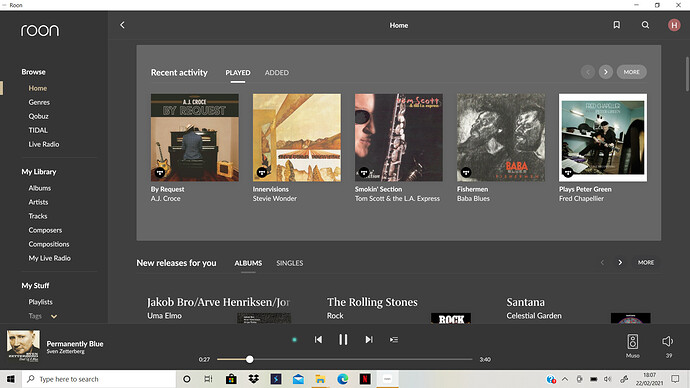The image size is (690, 388).
Task: Open Home in the sidebar
Action: pos(38,88)
